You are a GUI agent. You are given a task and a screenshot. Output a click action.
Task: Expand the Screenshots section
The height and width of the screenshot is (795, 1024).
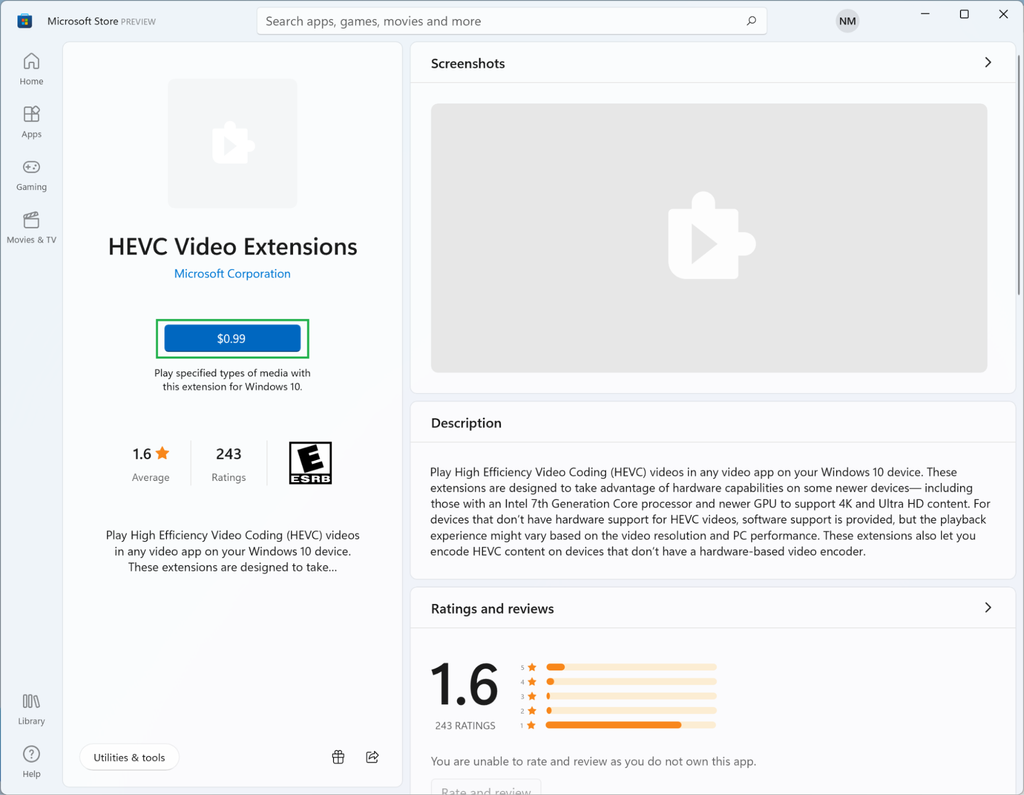coord(987,62)
